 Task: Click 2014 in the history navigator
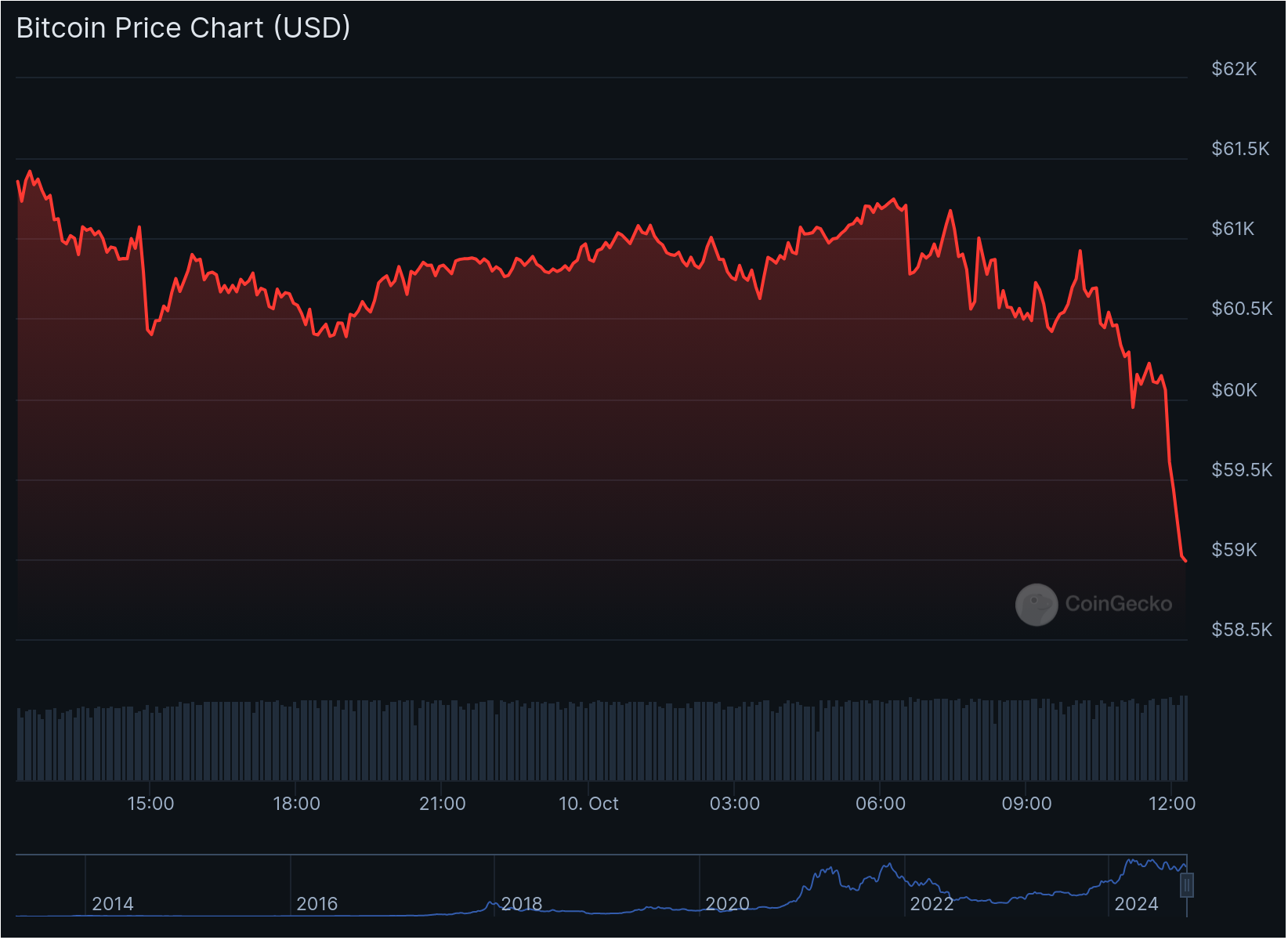[113, 904]
